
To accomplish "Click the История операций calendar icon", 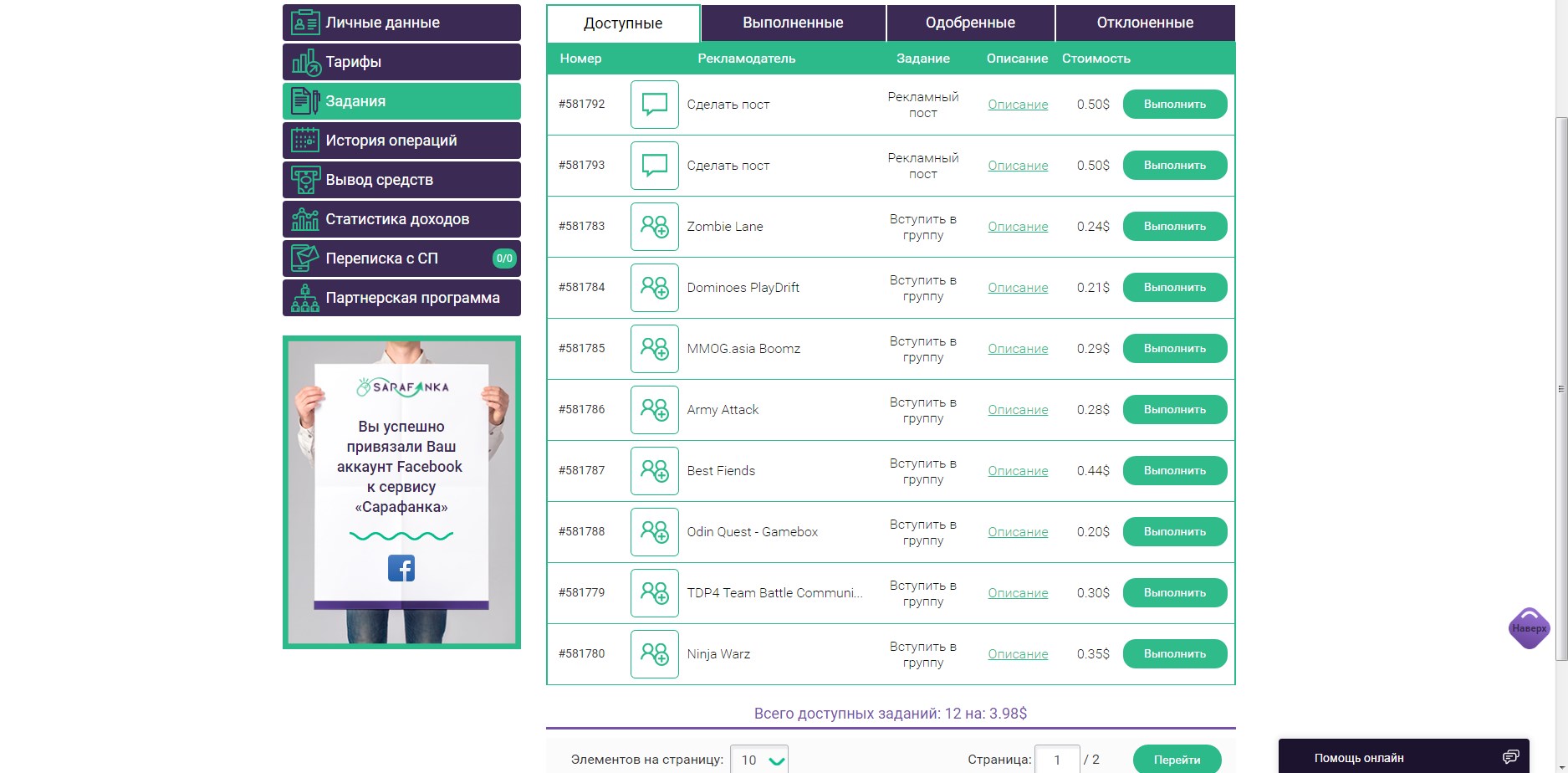I will (x=304, y=141).
